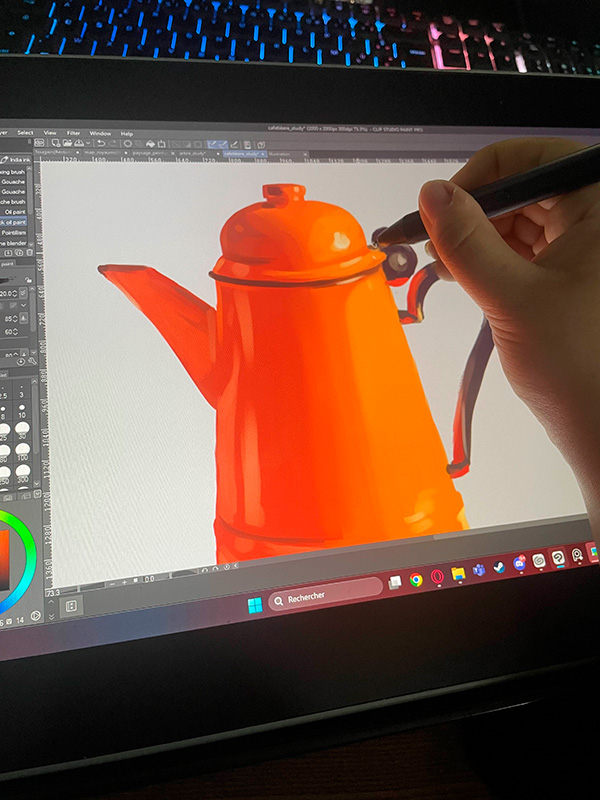Open Steam from the taskbar
The image size is (600, 800).
point(498,567)
